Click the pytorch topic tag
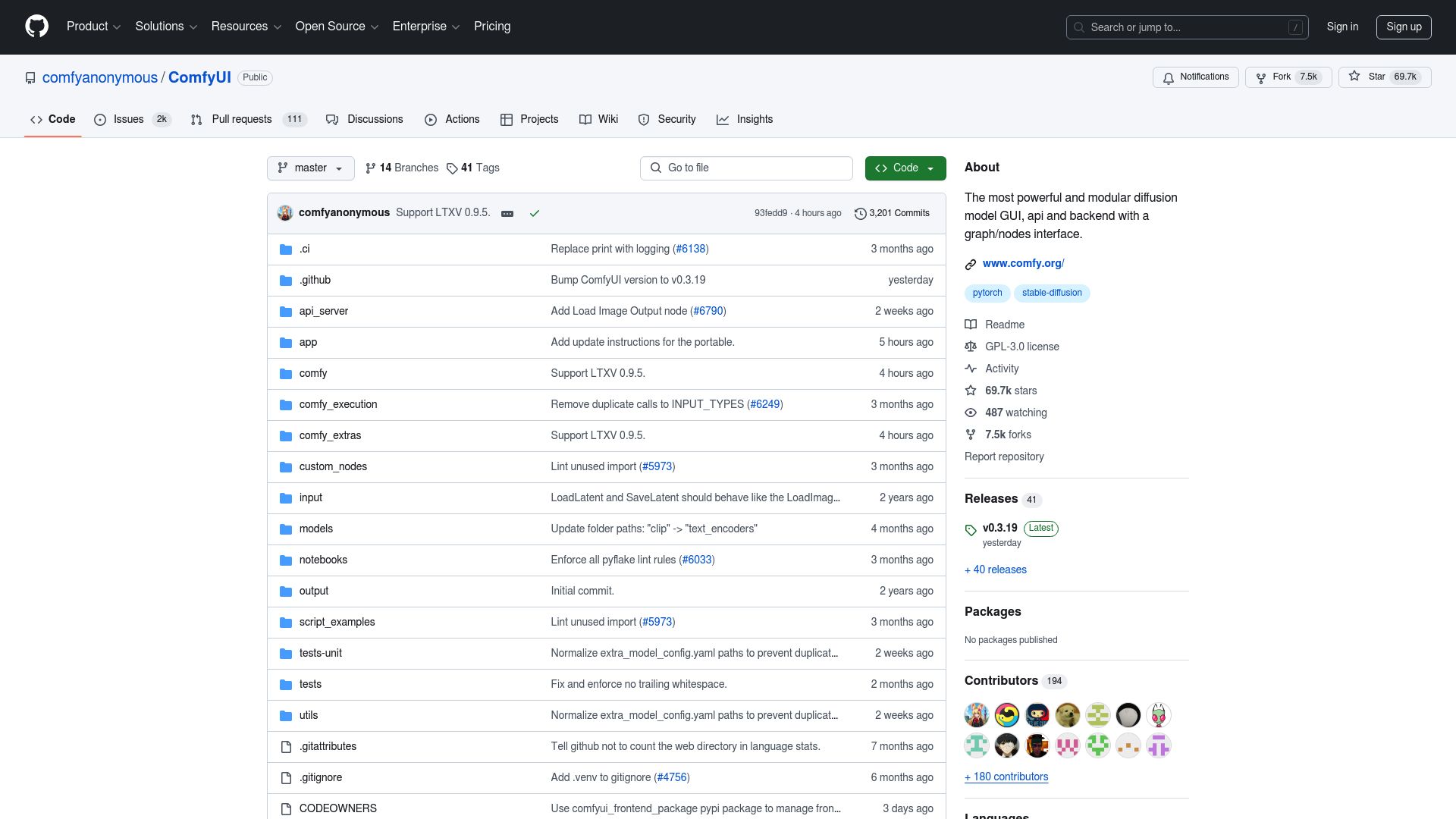Screen dimensions: 1456x819 [x=987, y=293]
